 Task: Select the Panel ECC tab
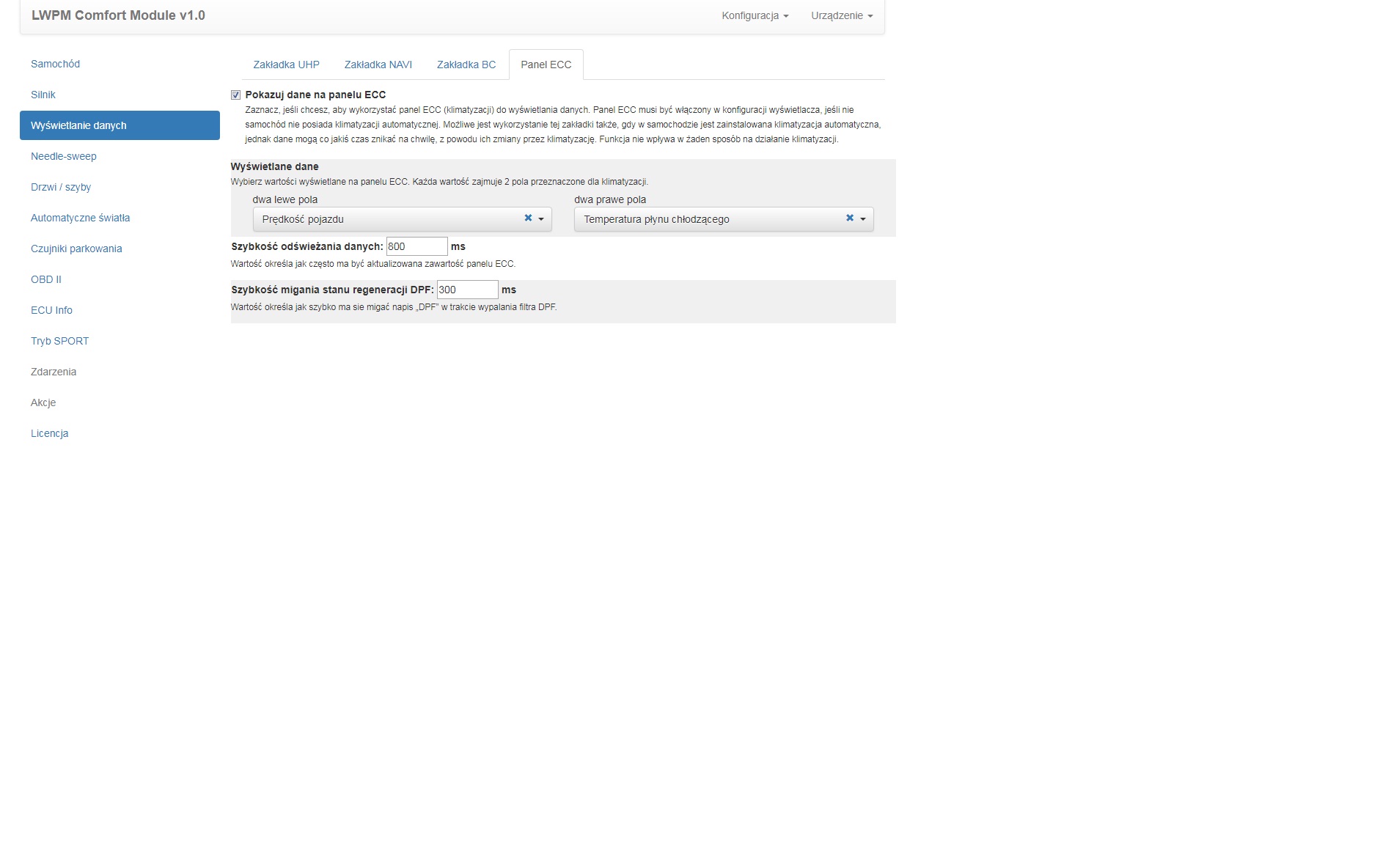(x=546, y=65)
